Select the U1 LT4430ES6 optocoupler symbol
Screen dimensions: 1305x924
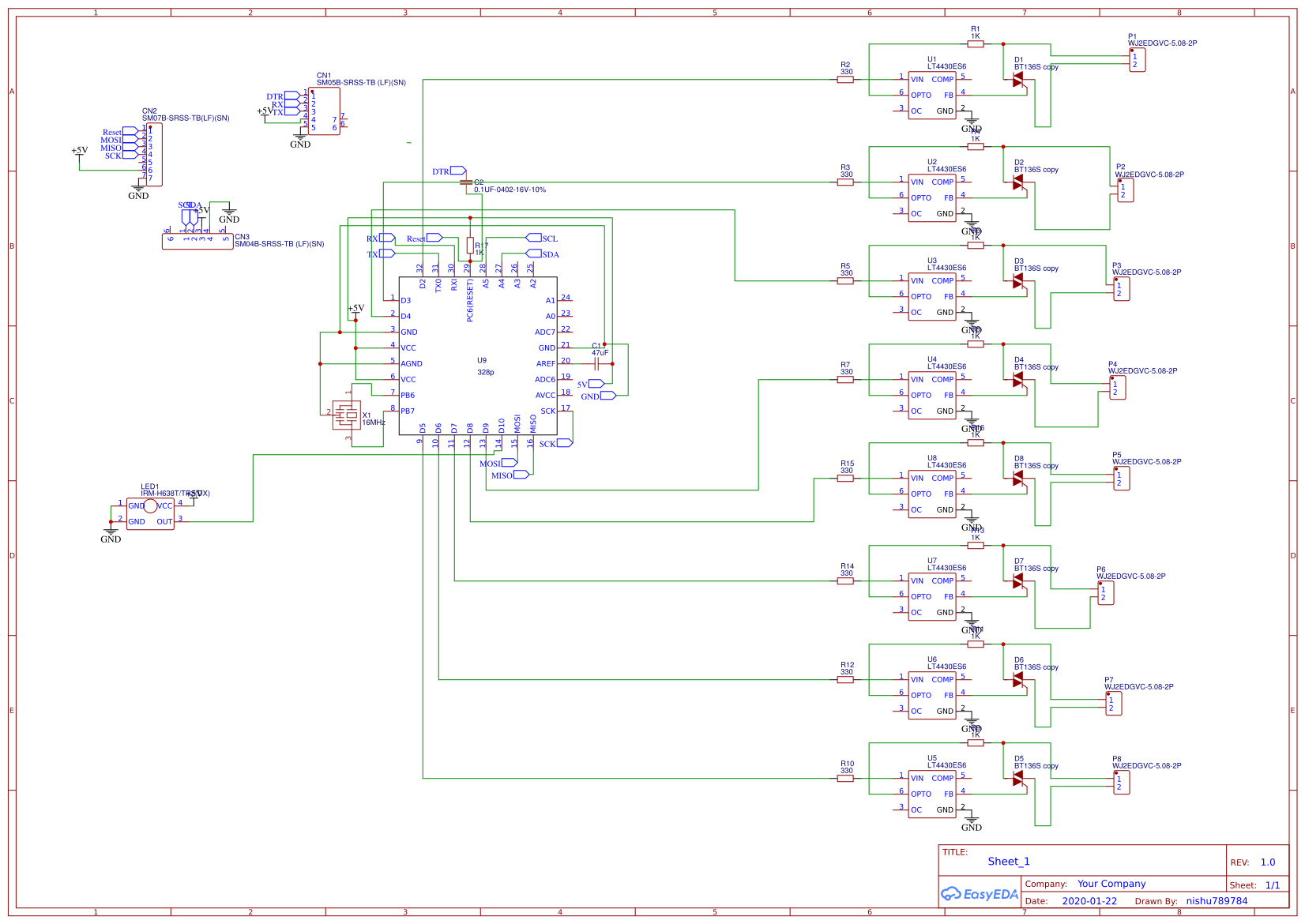(x=932, y=95)
